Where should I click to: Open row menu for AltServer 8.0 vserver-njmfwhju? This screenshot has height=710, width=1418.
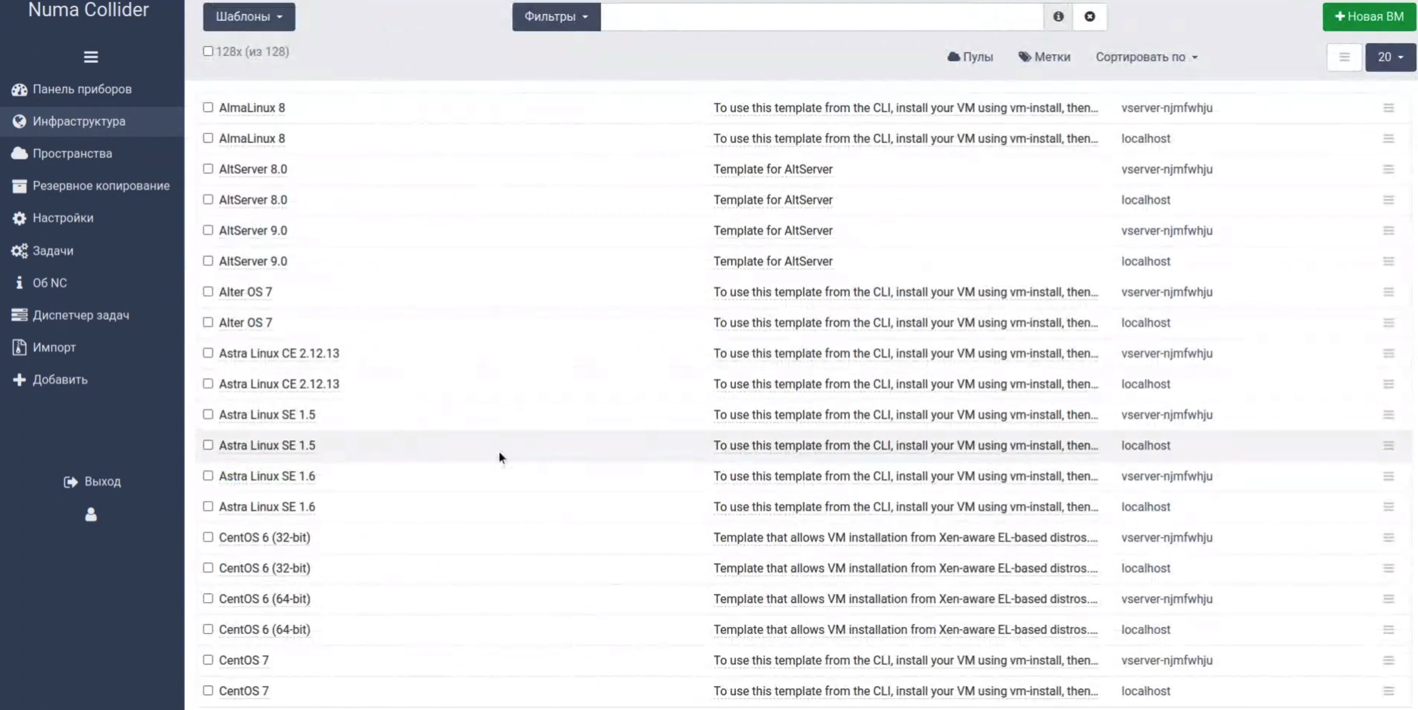pos(1388,170)
